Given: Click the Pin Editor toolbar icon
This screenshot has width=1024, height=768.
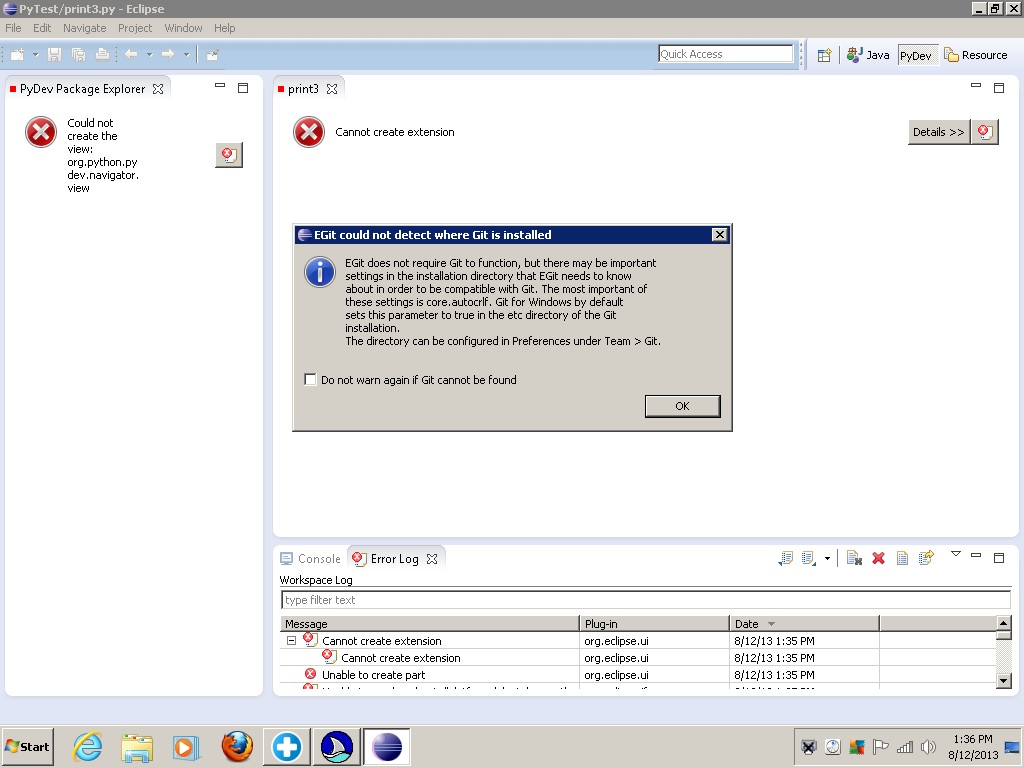Looking at the screenshot, I should (212, 55).
